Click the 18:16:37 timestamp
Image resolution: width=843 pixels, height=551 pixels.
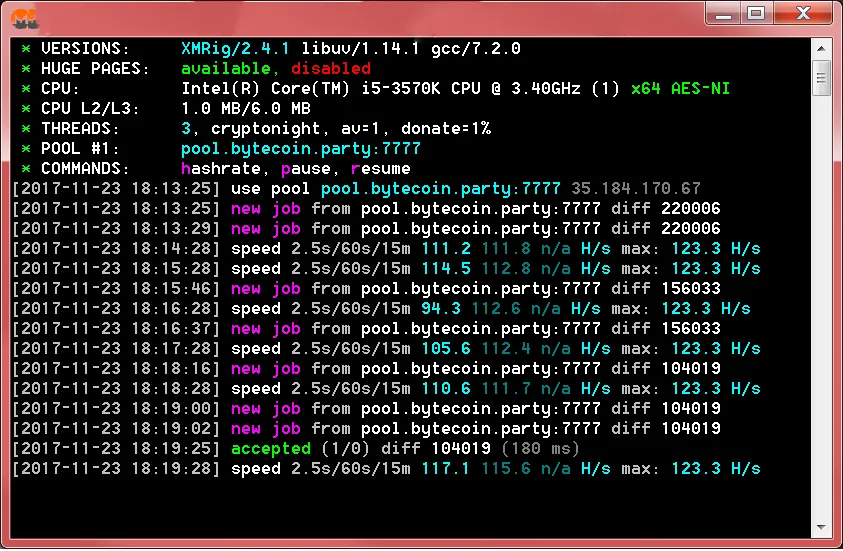pyautogui.click(x=116, y=328)
